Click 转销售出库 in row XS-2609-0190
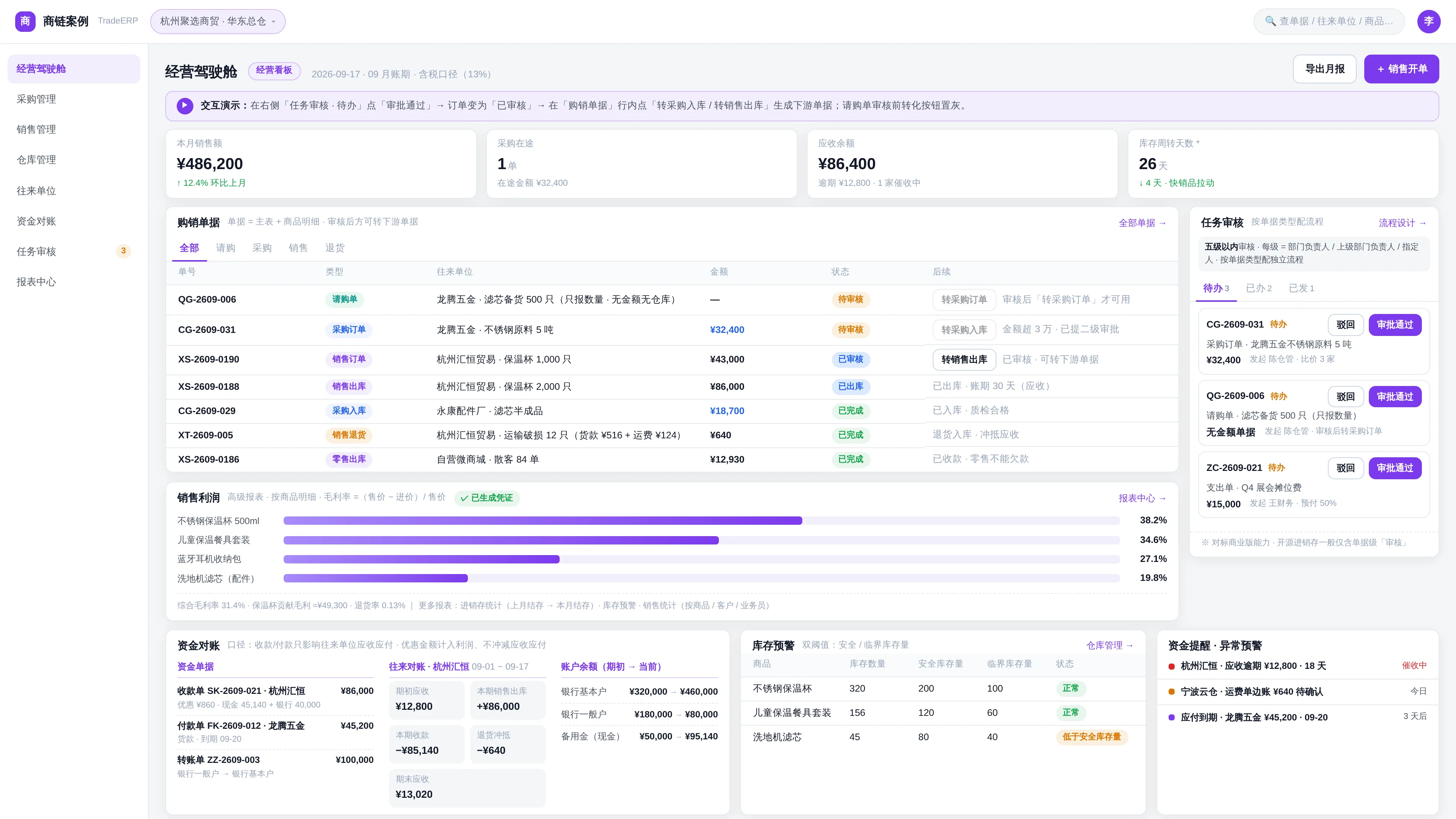 click(x=964, y=359)
